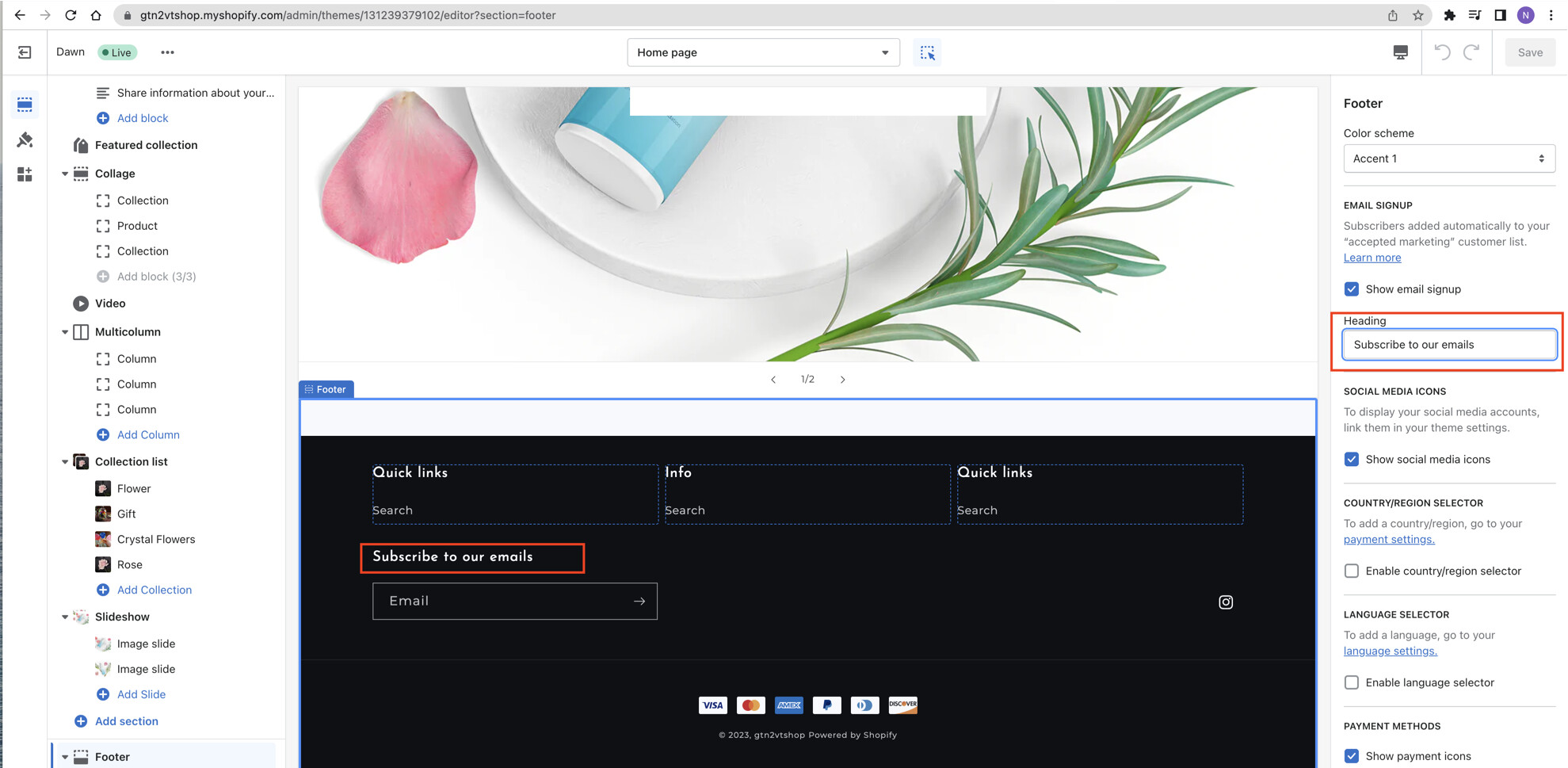The image size is (1568, 768).
Task: Open the Learn more link
Action: [x=1372, y=258]
